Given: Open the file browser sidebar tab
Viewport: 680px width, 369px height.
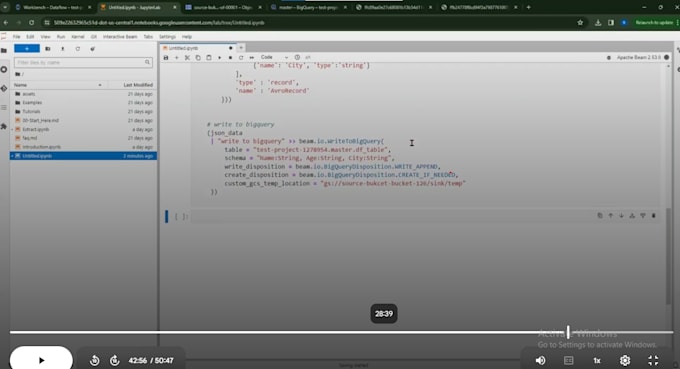Looking at the screenshot, I should click(x=4, y=50).
